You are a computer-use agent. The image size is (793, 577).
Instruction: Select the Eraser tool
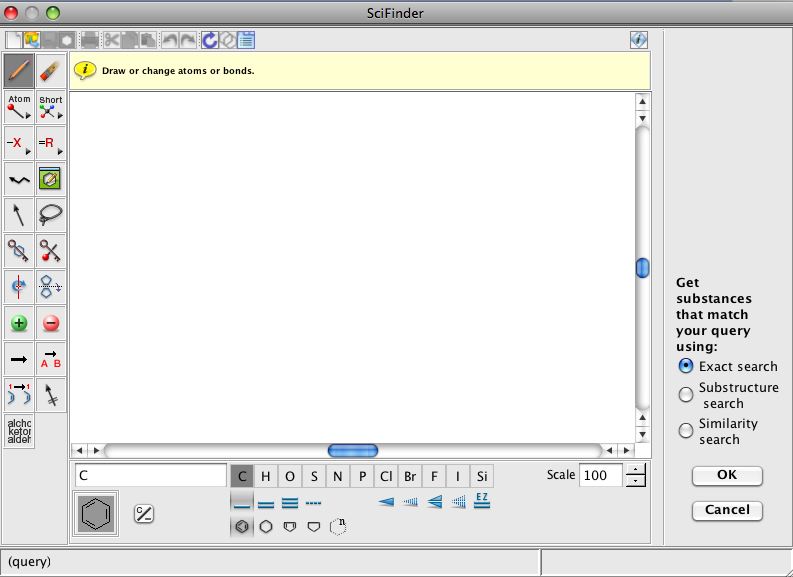51,71
